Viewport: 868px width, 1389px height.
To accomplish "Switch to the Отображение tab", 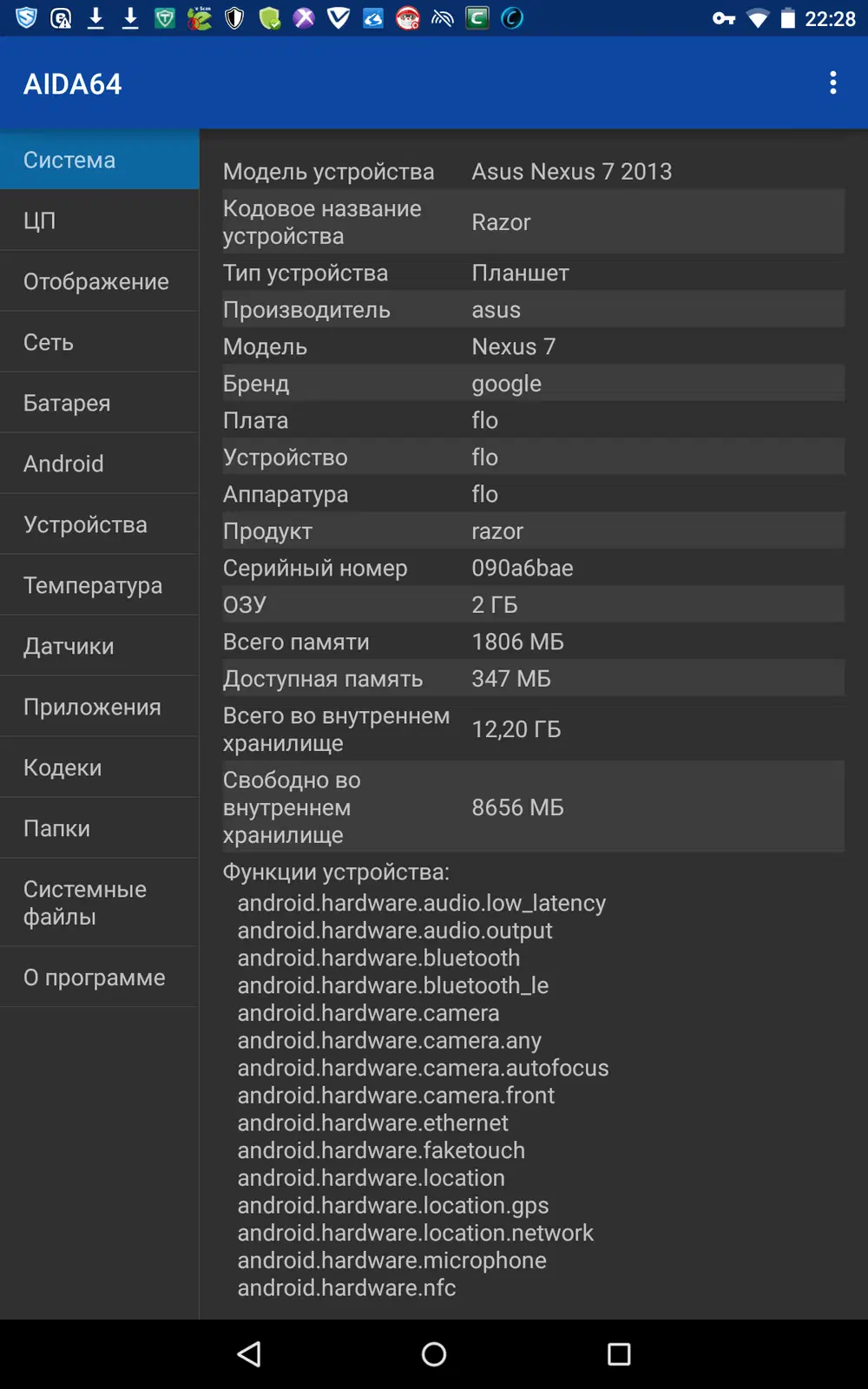I will [x=100, y=281].
